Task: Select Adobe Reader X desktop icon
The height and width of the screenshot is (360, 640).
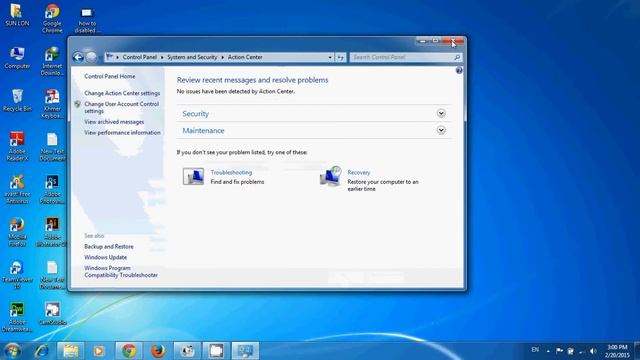Action: click(x=17, y=147)
